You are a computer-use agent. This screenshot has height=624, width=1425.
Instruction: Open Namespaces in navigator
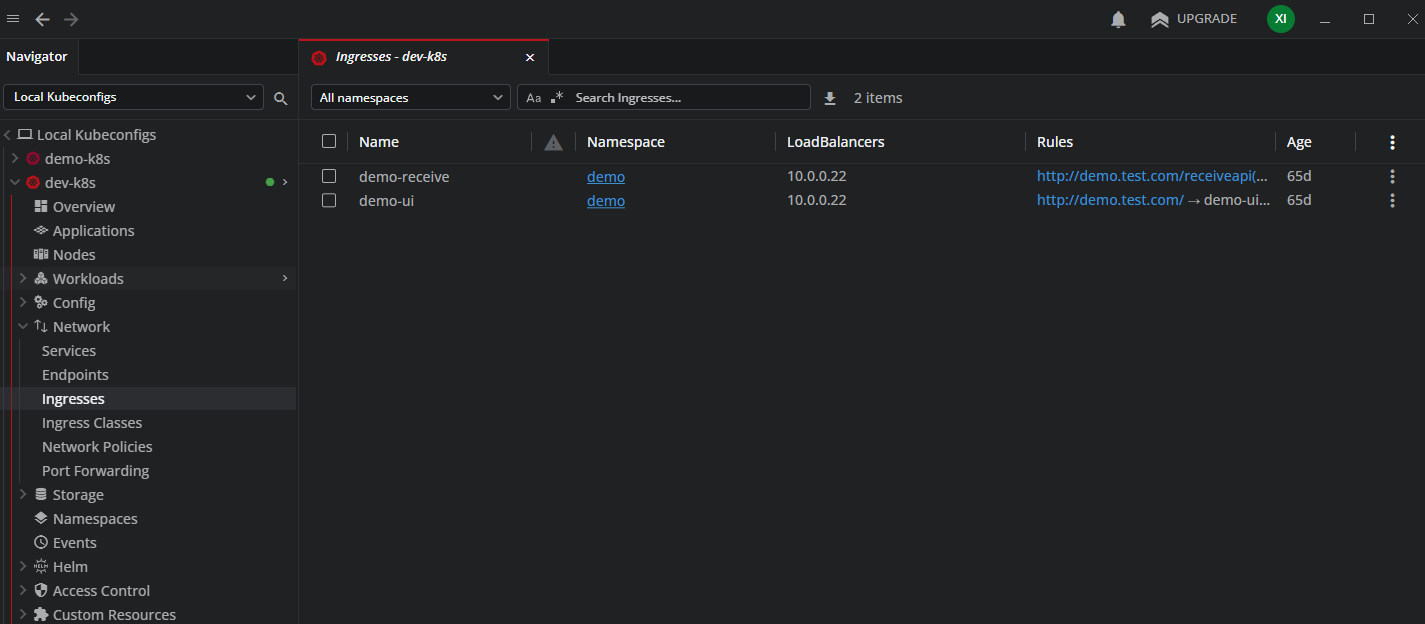pos(95,519)
